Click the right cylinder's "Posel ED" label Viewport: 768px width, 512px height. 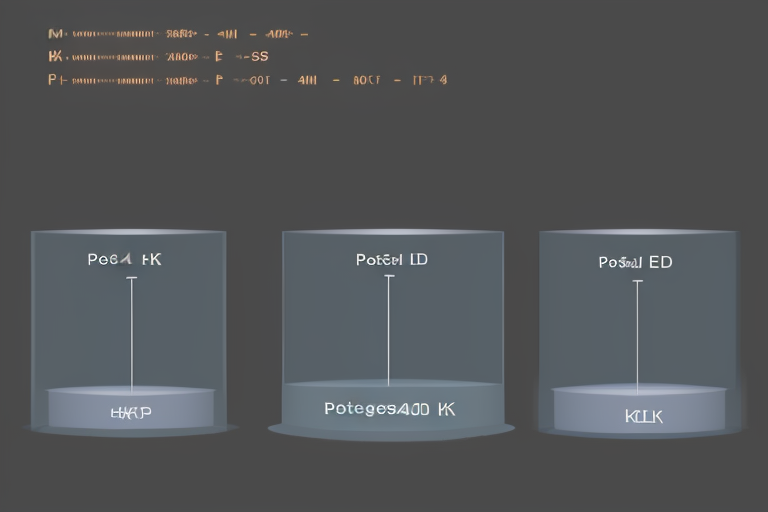[635, 262]
